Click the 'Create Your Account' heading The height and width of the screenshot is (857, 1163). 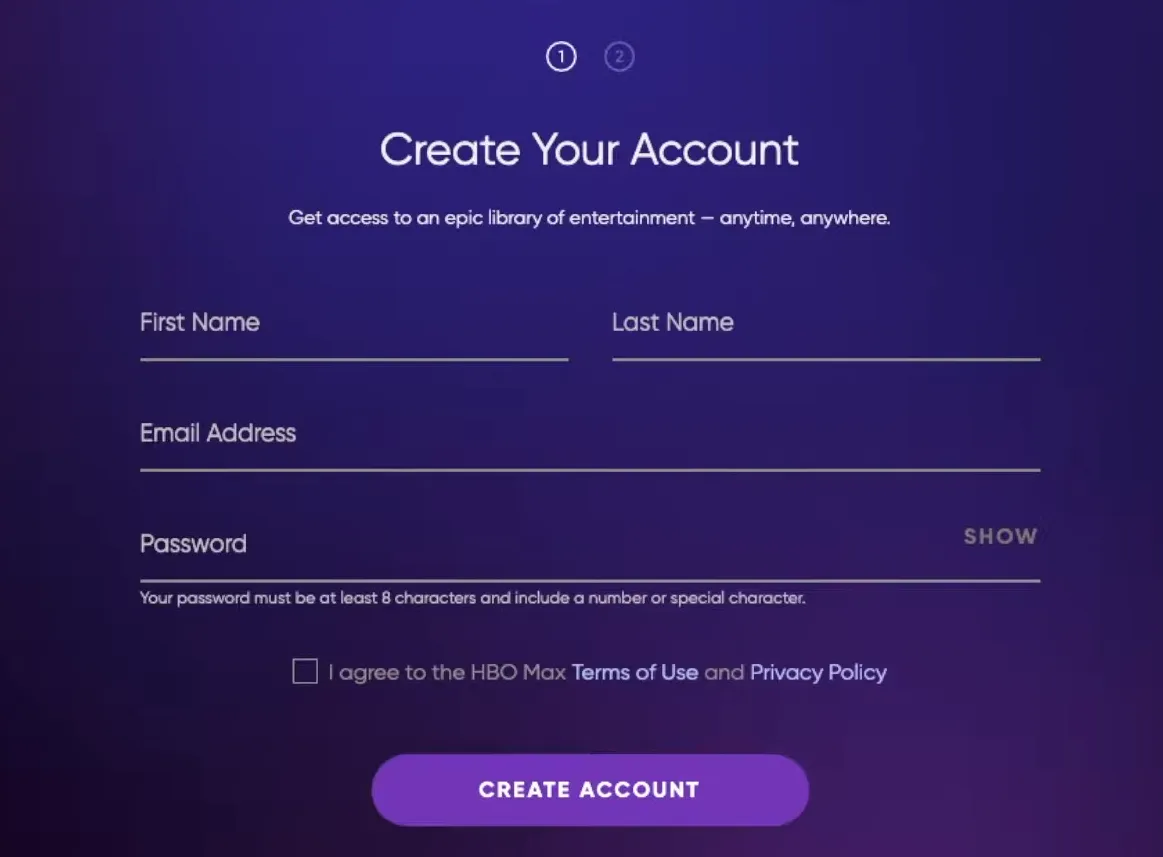pyautogui.click(x=590, y=150)
